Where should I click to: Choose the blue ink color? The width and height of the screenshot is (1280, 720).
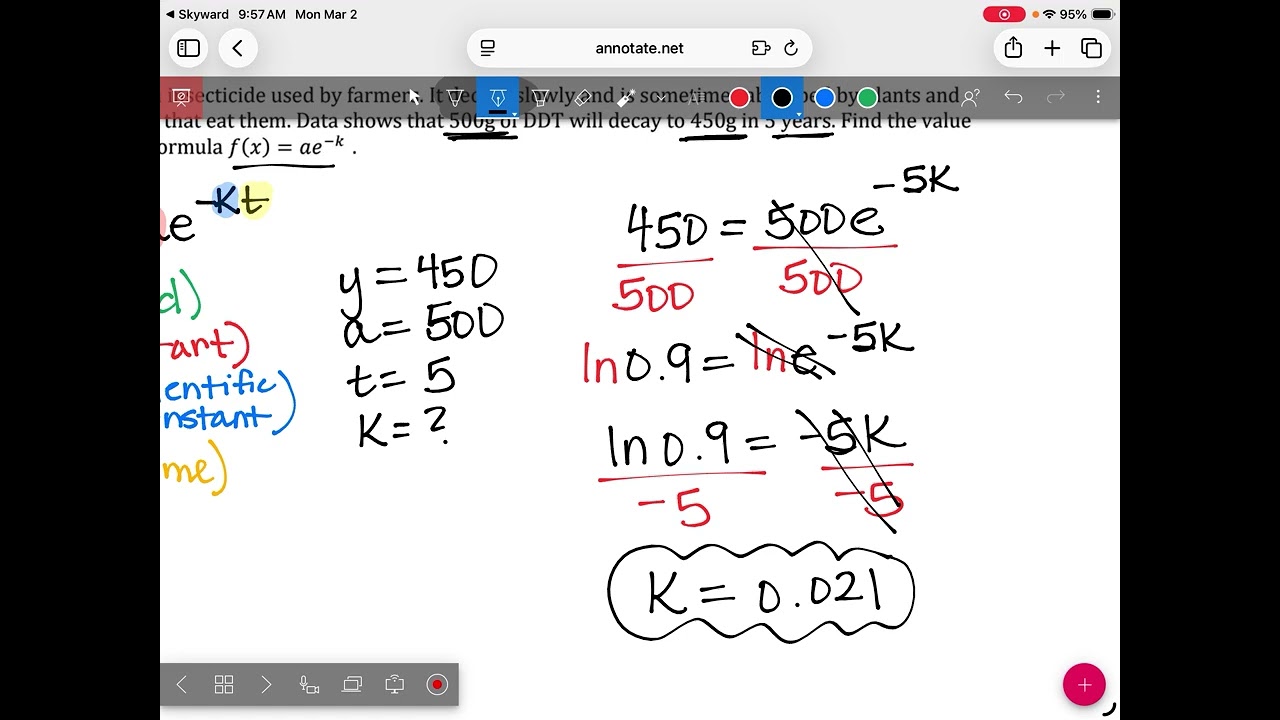point(825,97)
